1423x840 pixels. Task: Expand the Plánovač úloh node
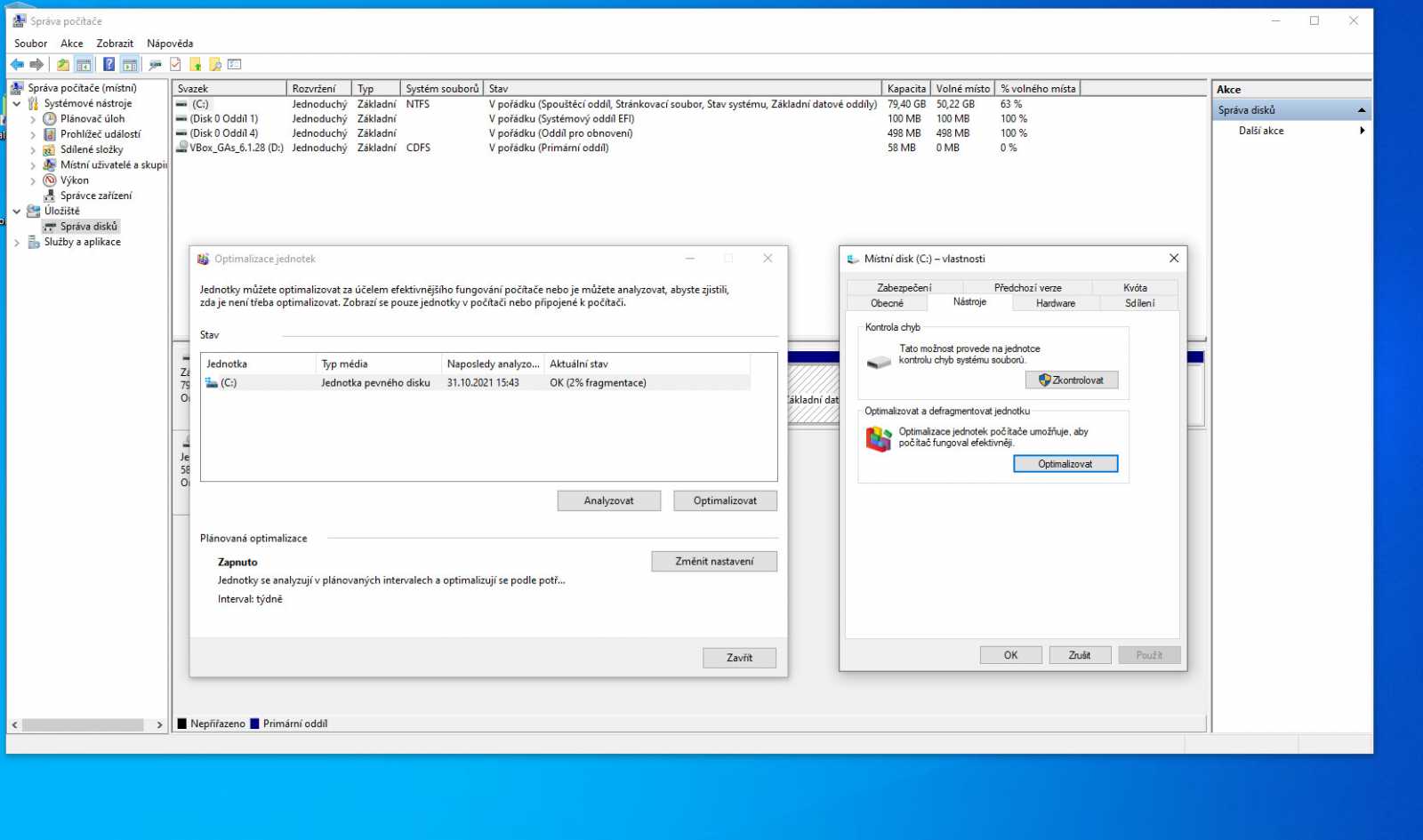pyautogui.click(x=33, y=119)
